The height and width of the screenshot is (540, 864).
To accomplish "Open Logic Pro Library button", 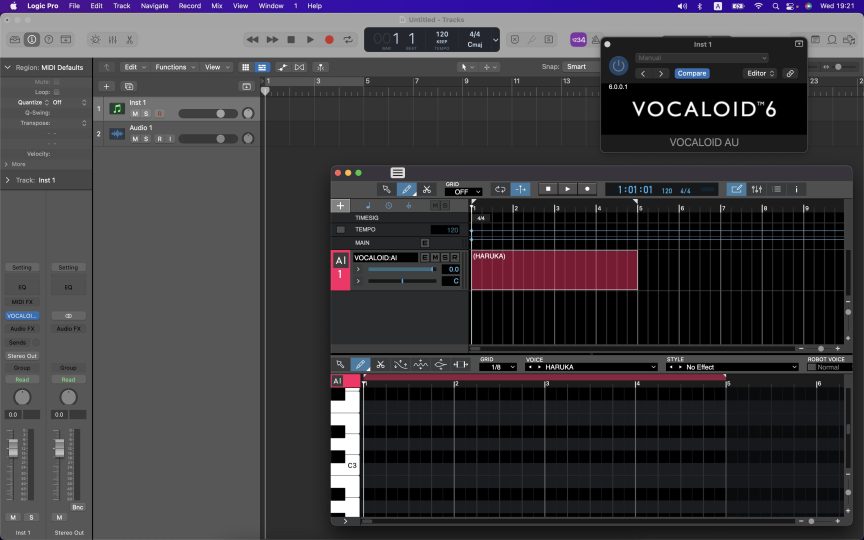I will click(15, 40).
